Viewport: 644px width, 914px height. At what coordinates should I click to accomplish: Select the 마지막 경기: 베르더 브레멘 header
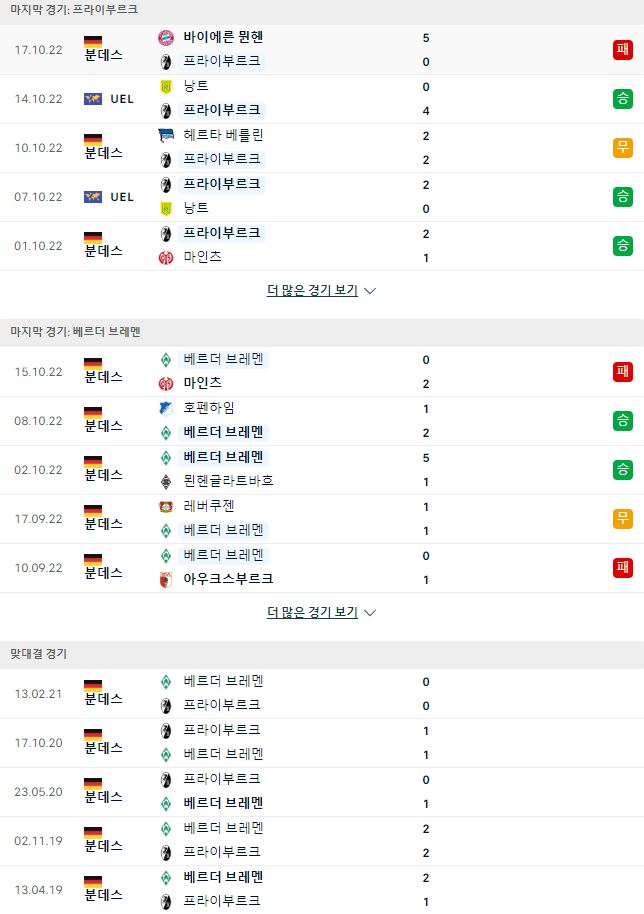[x=75, y=332]
